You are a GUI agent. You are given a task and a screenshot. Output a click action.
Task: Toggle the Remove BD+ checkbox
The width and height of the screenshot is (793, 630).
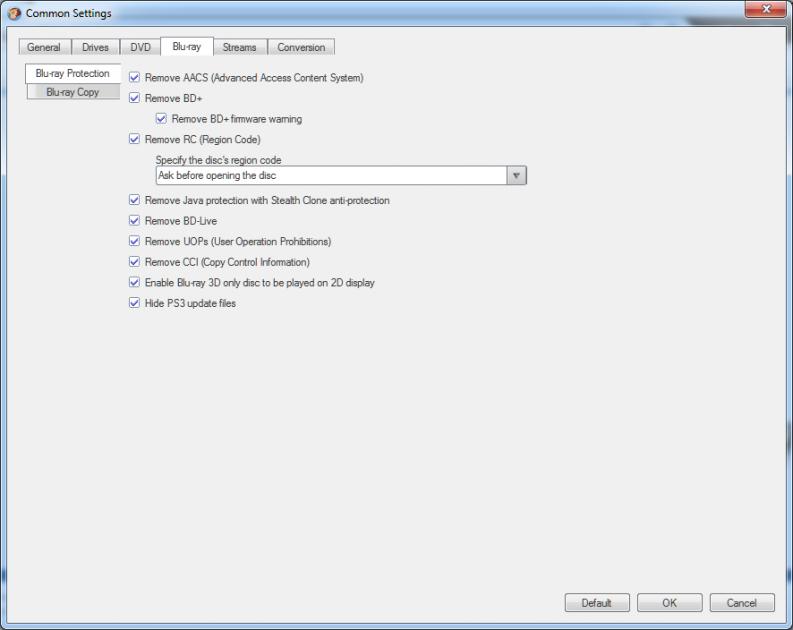pos(134,98)
